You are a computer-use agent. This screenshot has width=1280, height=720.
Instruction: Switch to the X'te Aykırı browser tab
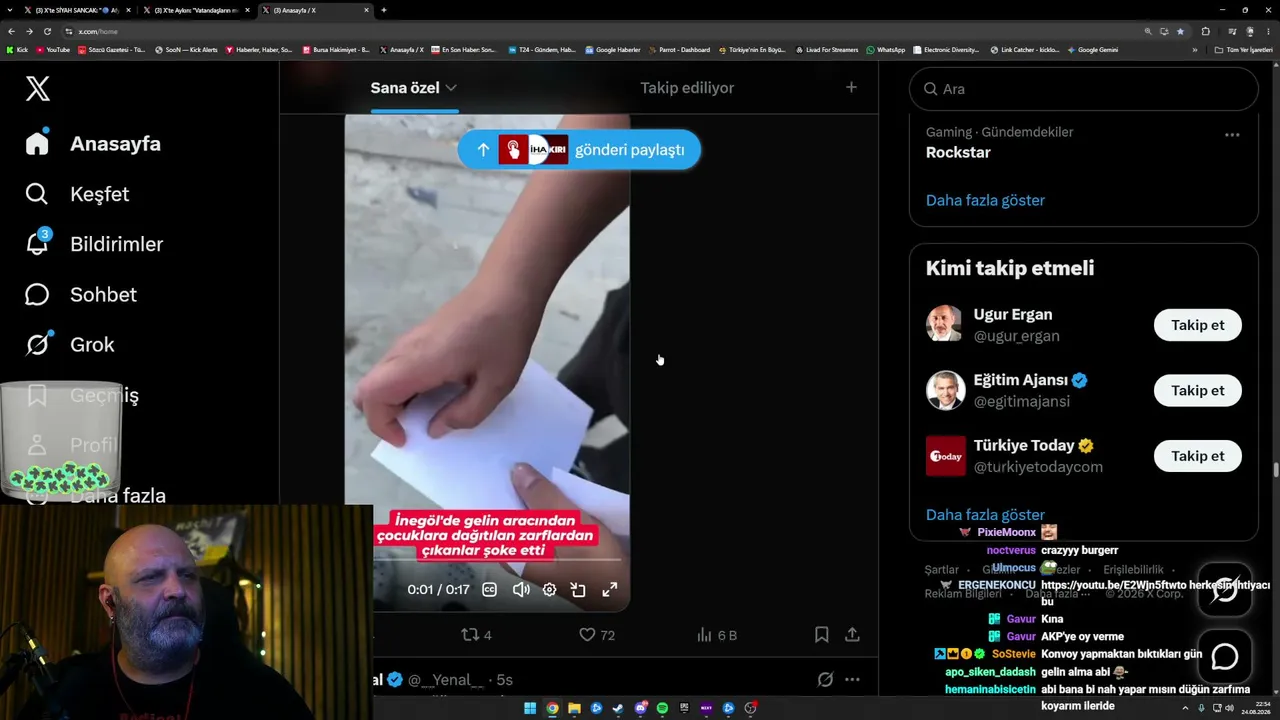(x=196, y=10)
